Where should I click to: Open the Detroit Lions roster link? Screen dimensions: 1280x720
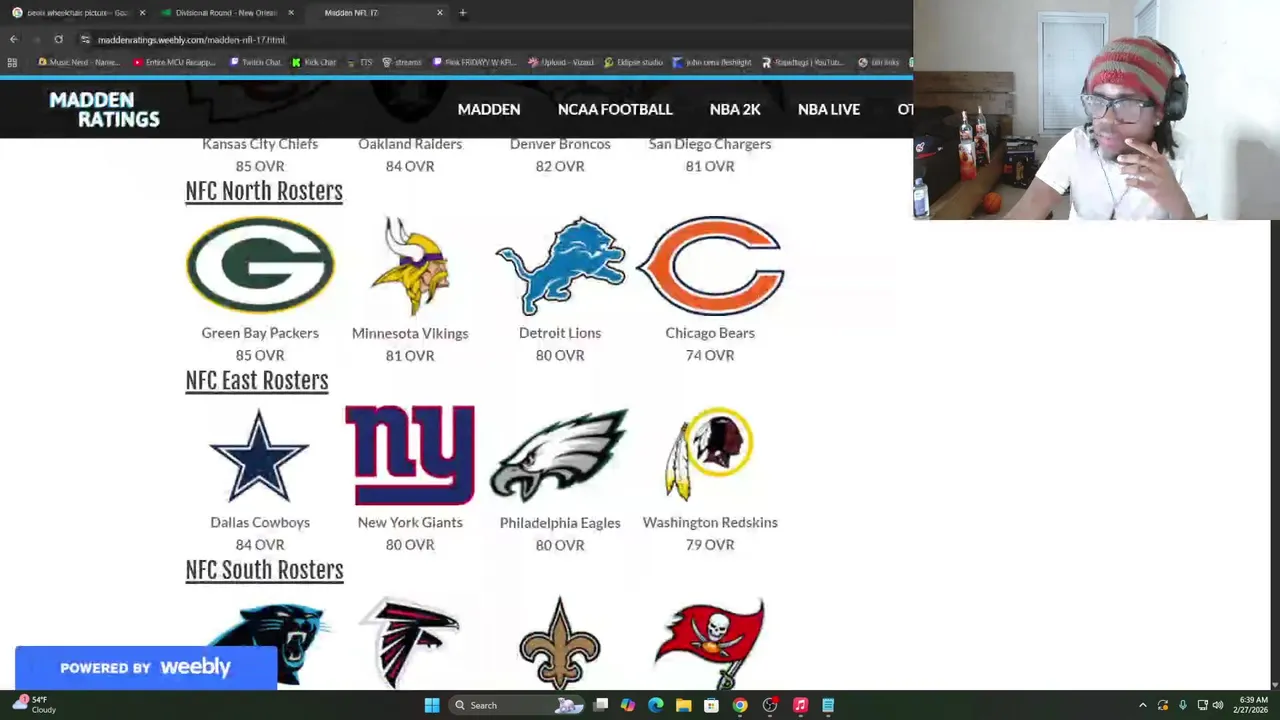point(560,333)
